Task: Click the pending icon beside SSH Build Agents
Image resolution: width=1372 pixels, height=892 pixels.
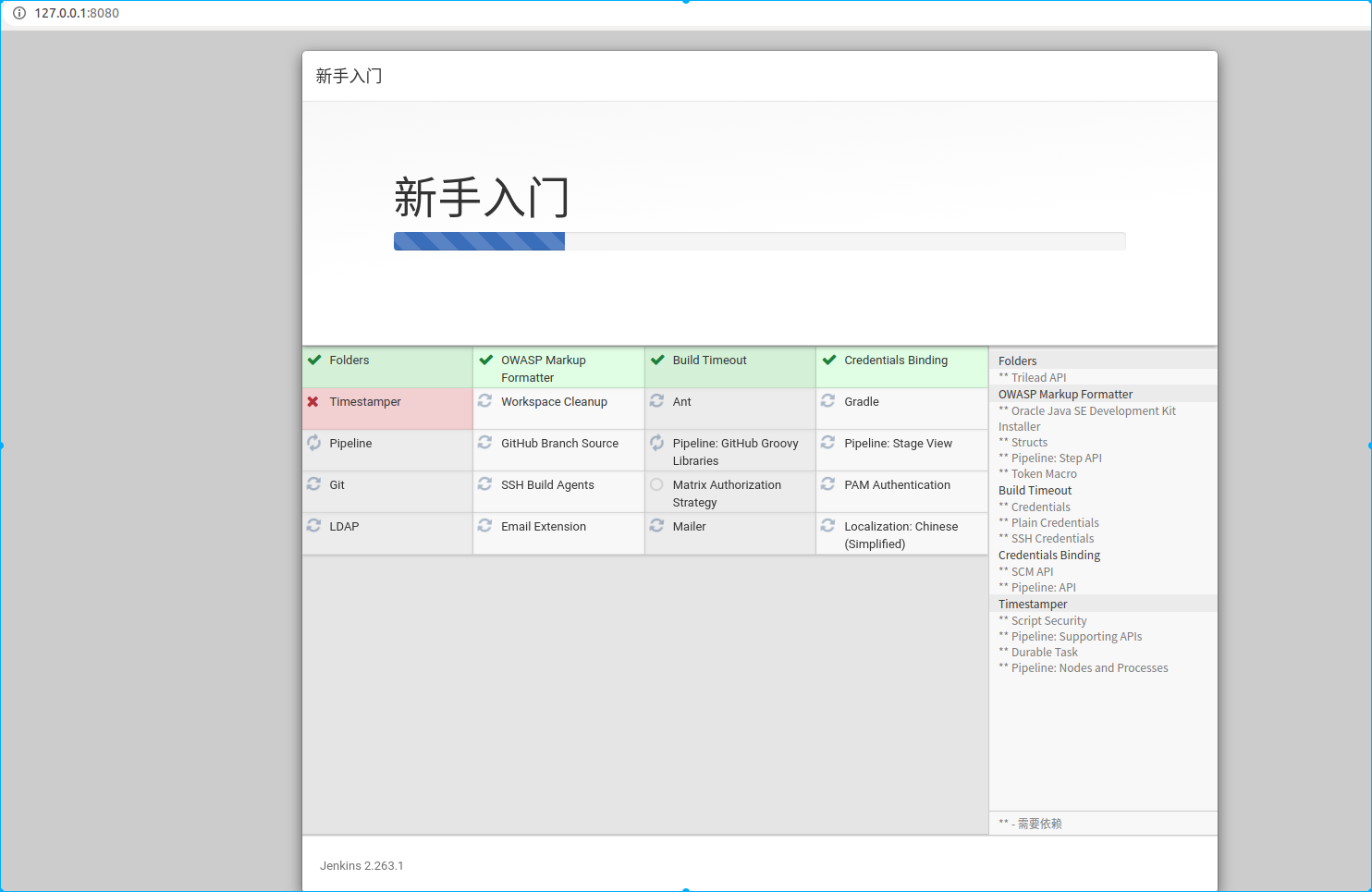Action: click(x=484, y=484)
